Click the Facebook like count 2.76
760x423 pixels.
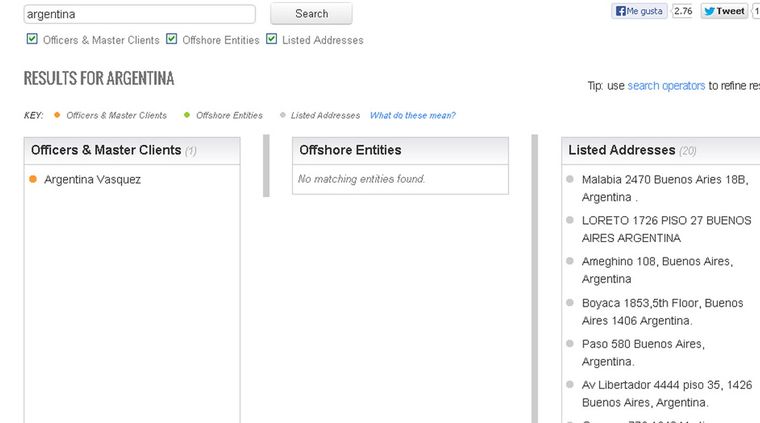[683, 11]
